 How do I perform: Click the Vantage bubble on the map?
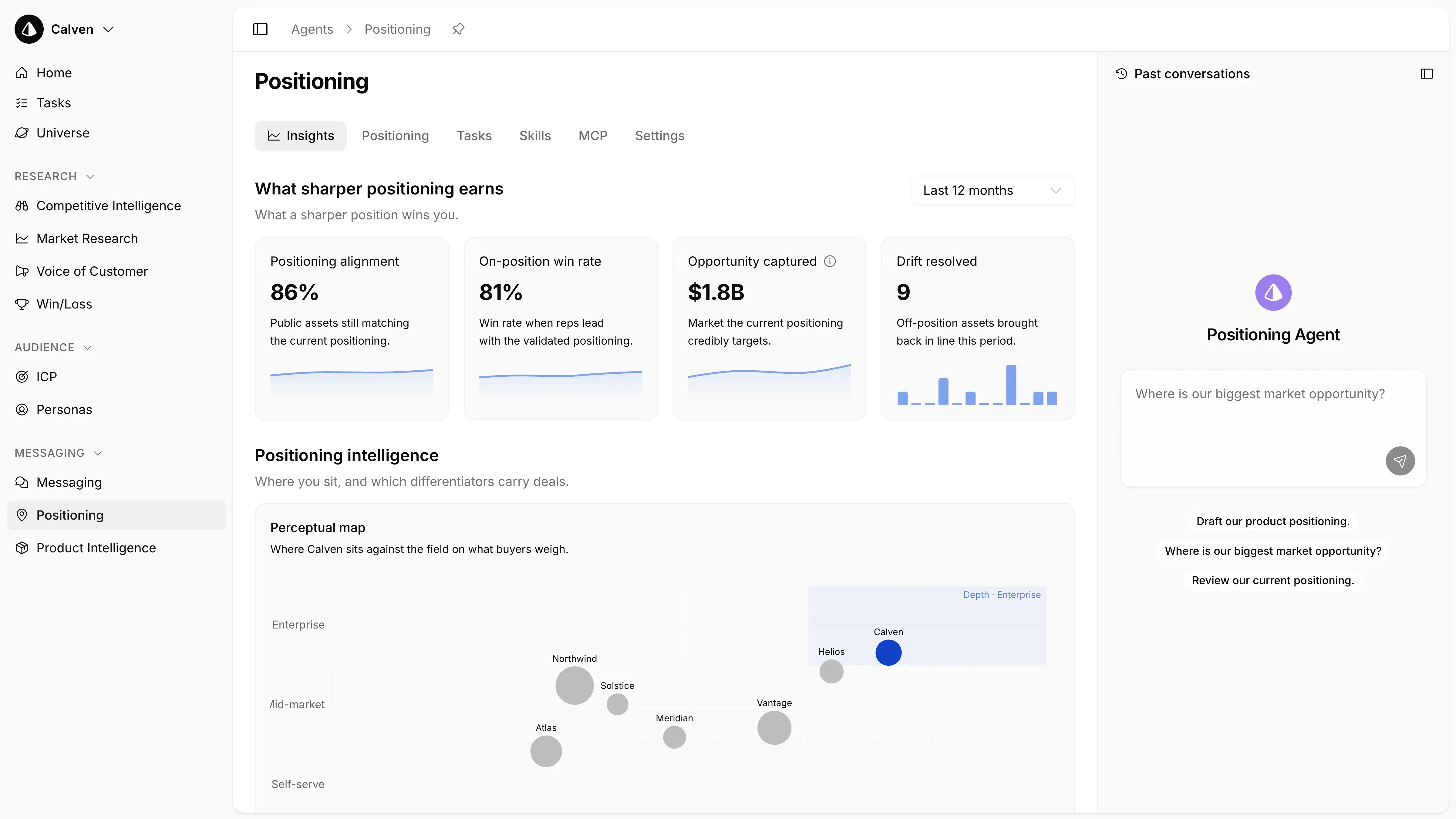[774, 727]
